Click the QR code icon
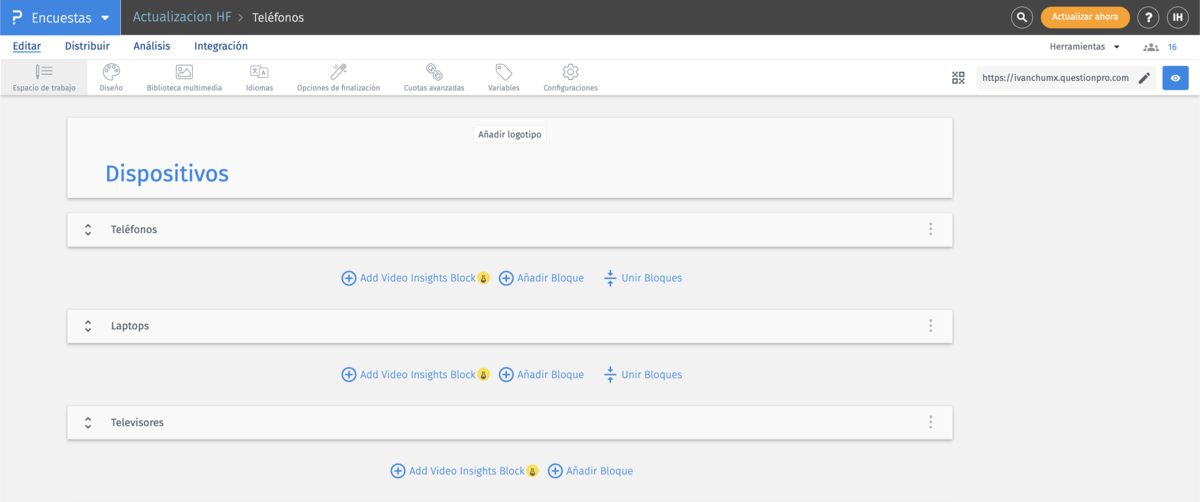 pyautogui.click(x=958, y=78)
